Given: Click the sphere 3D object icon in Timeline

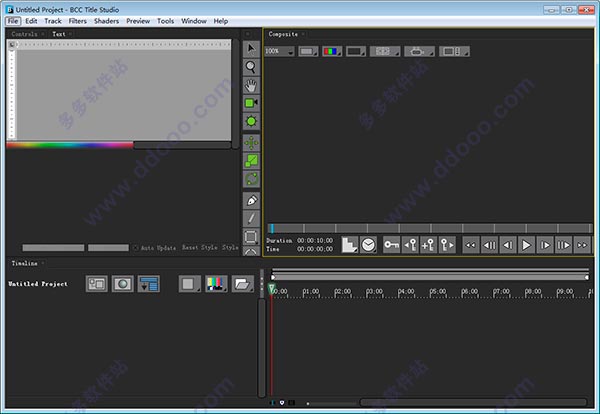Looking at the screenshot, I should pyautogui.click(x=122, y=284).
